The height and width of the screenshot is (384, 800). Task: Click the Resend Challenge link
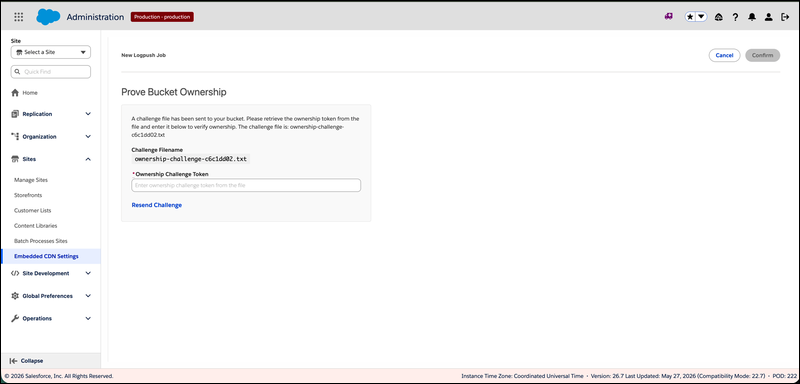point(157,205)
